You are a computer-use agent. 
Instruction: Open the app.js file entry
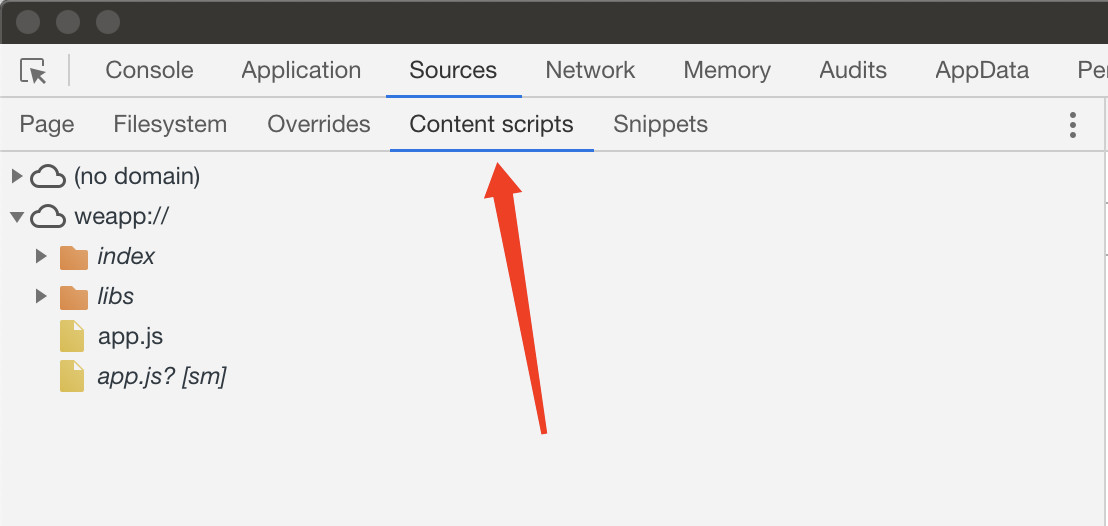point(130,337)
